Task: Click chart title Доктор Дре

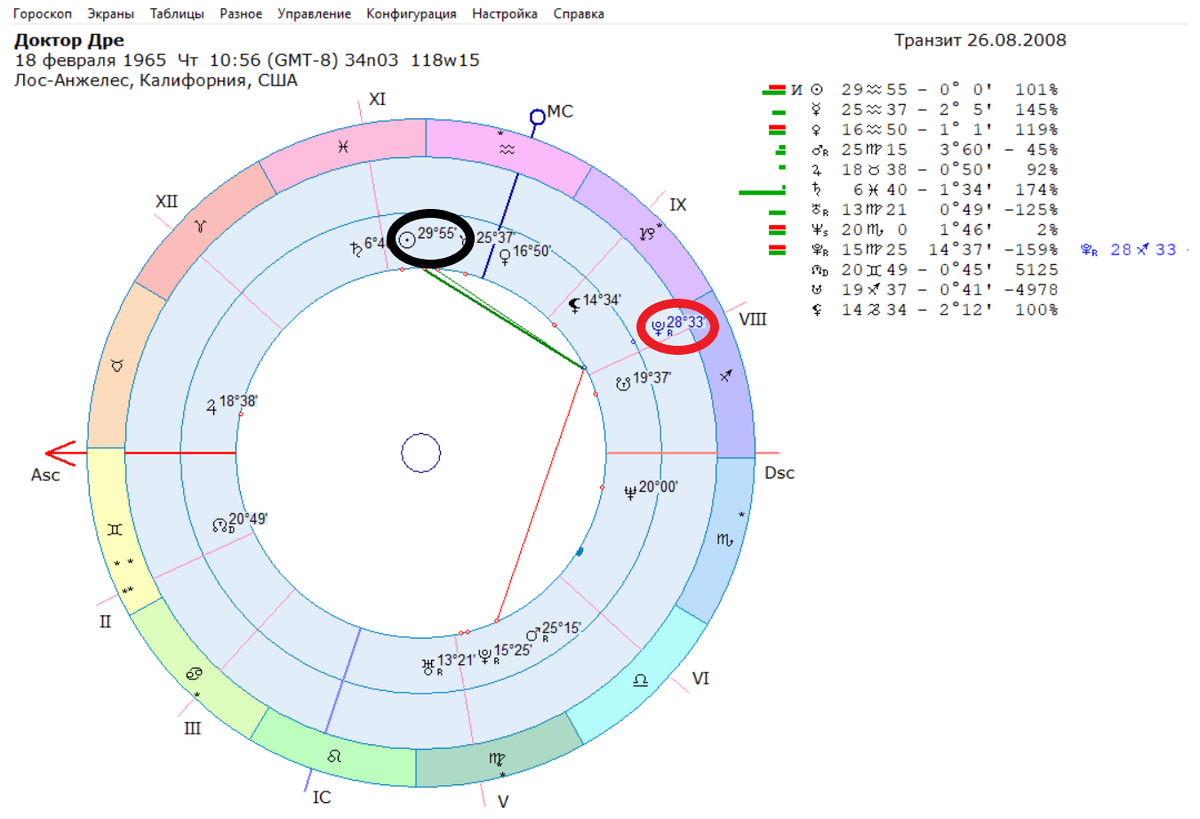Action: [x=69, y=41]
